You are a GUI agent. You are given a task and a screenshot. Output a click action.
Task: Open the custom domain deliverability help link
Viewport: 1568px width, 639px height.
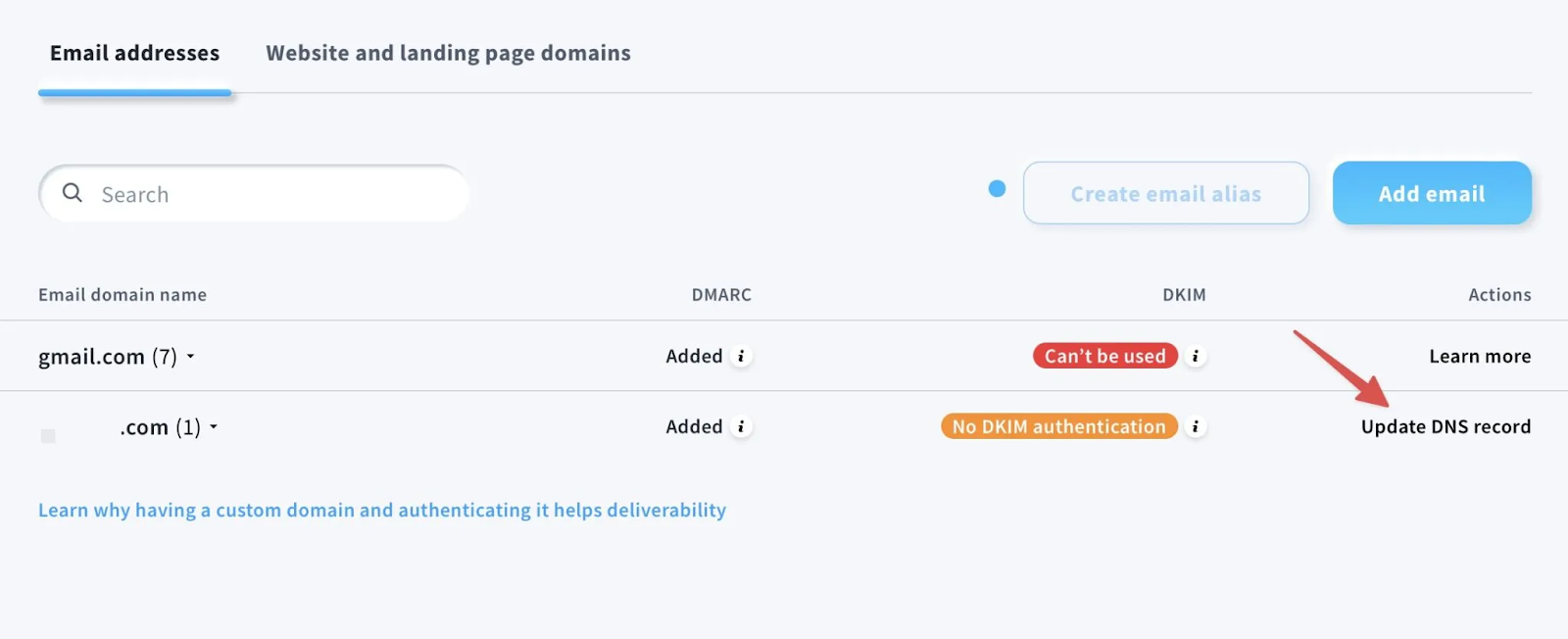[381, 511]
